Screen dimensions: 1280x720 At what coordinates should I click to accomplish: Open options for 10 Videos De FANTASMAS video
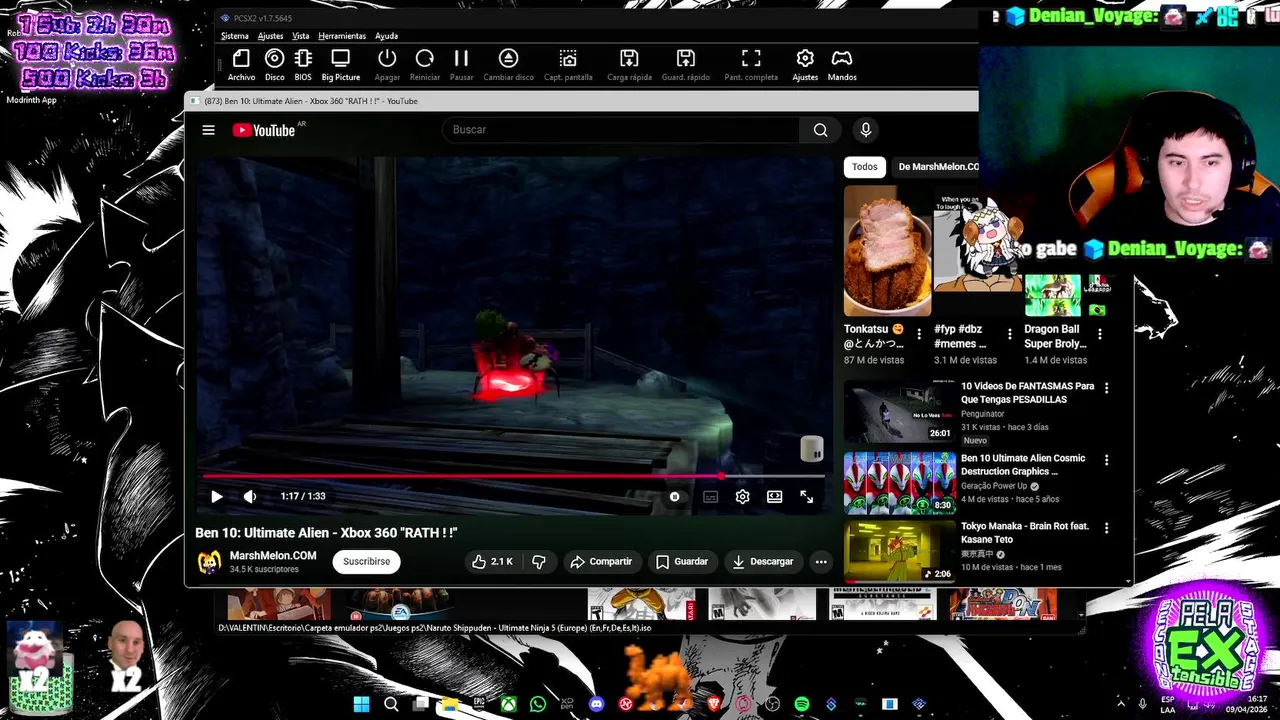click(1106, 388)
